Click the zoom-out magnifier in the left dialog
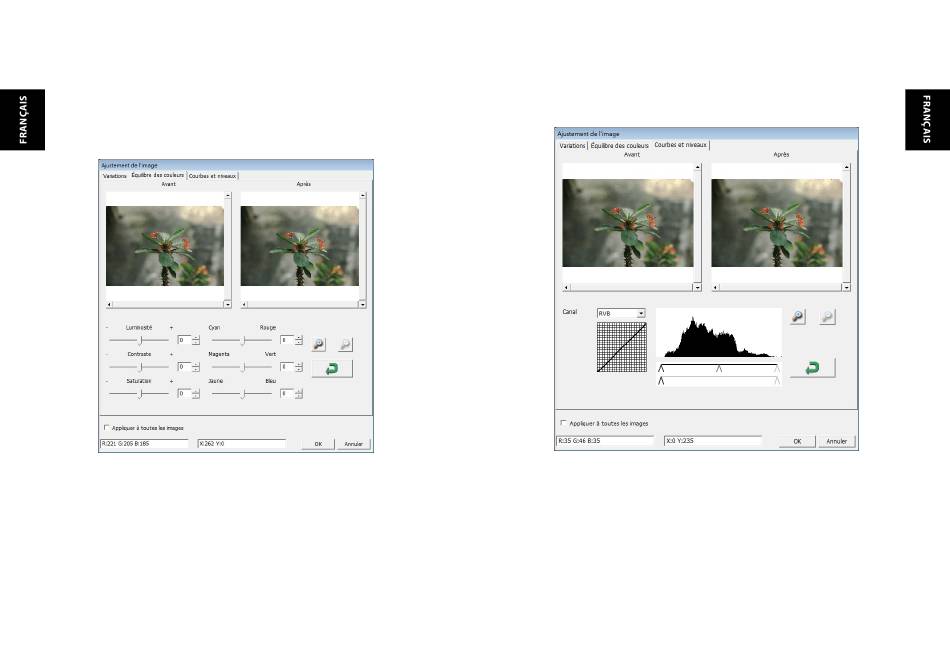The height and width of the screenshot is (669, 950). coord(345,345)
